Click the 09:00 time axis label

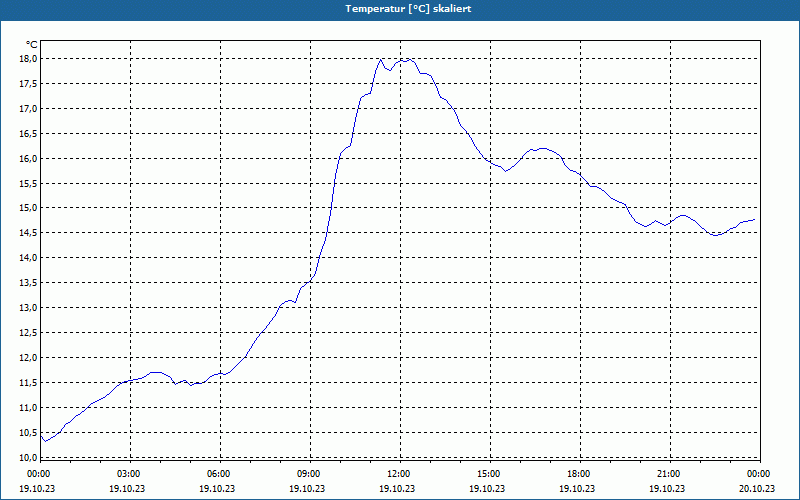(309, 474)
